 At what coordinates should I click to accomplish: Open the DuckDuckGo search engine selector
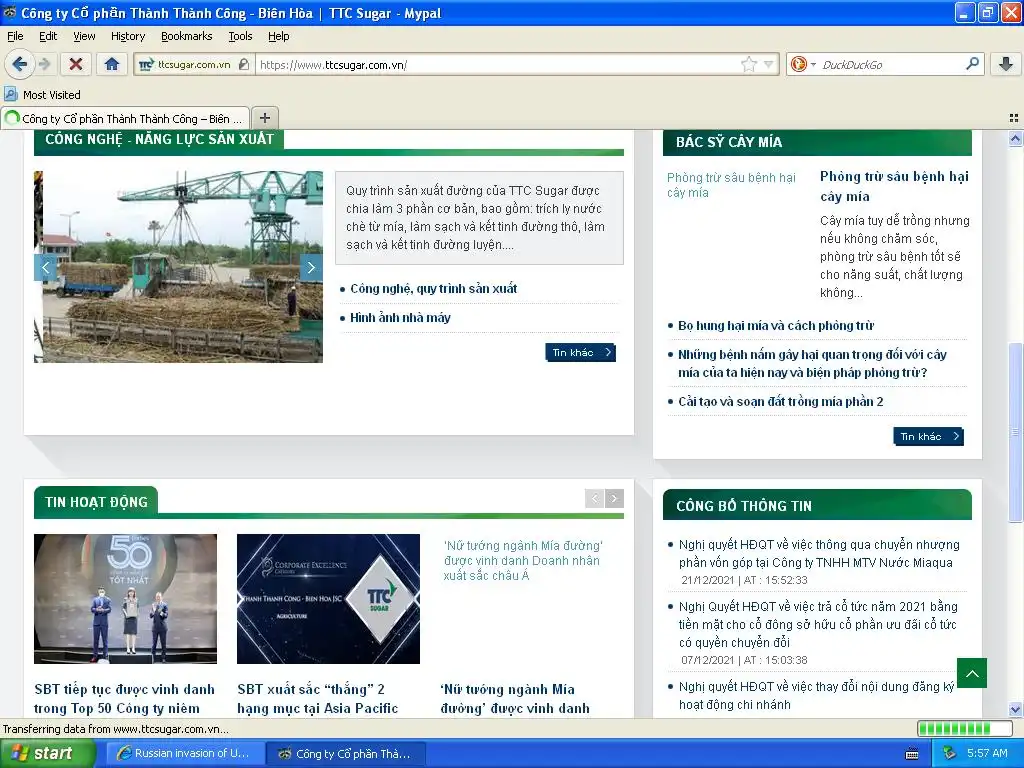coord(803,64)
